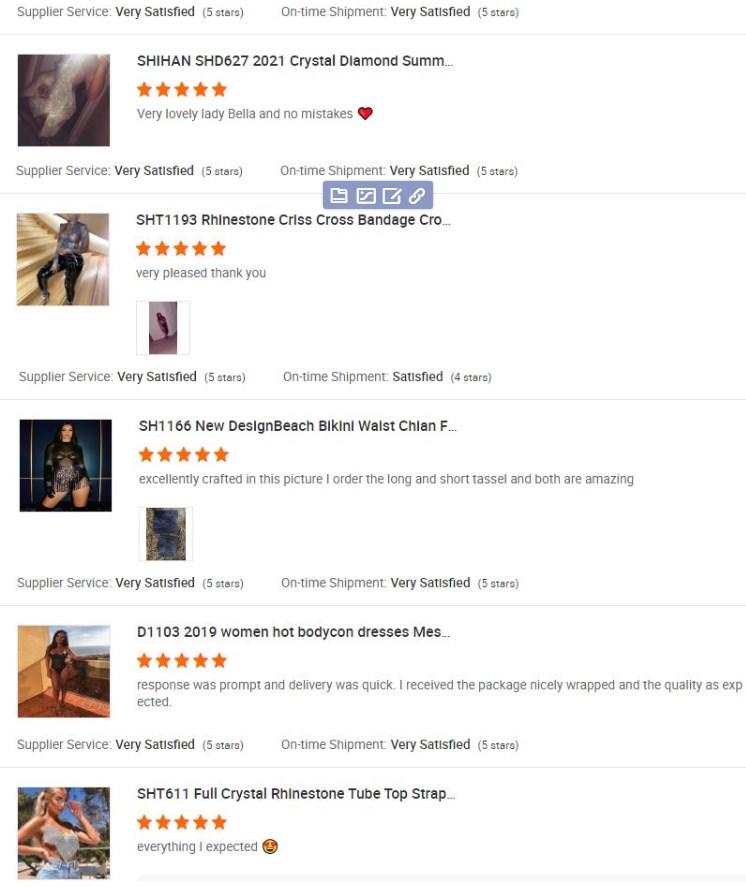The height and width of the screenshot is (887, 746).
Task: Open the D1103 bodysuit product thumbnail
Action: (64, 671)
